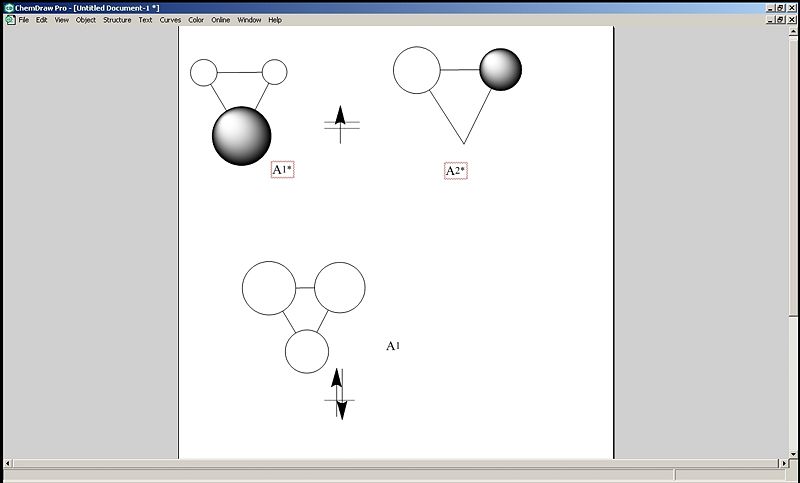
Task: Close the inner document window
Action: click(792, 20)
